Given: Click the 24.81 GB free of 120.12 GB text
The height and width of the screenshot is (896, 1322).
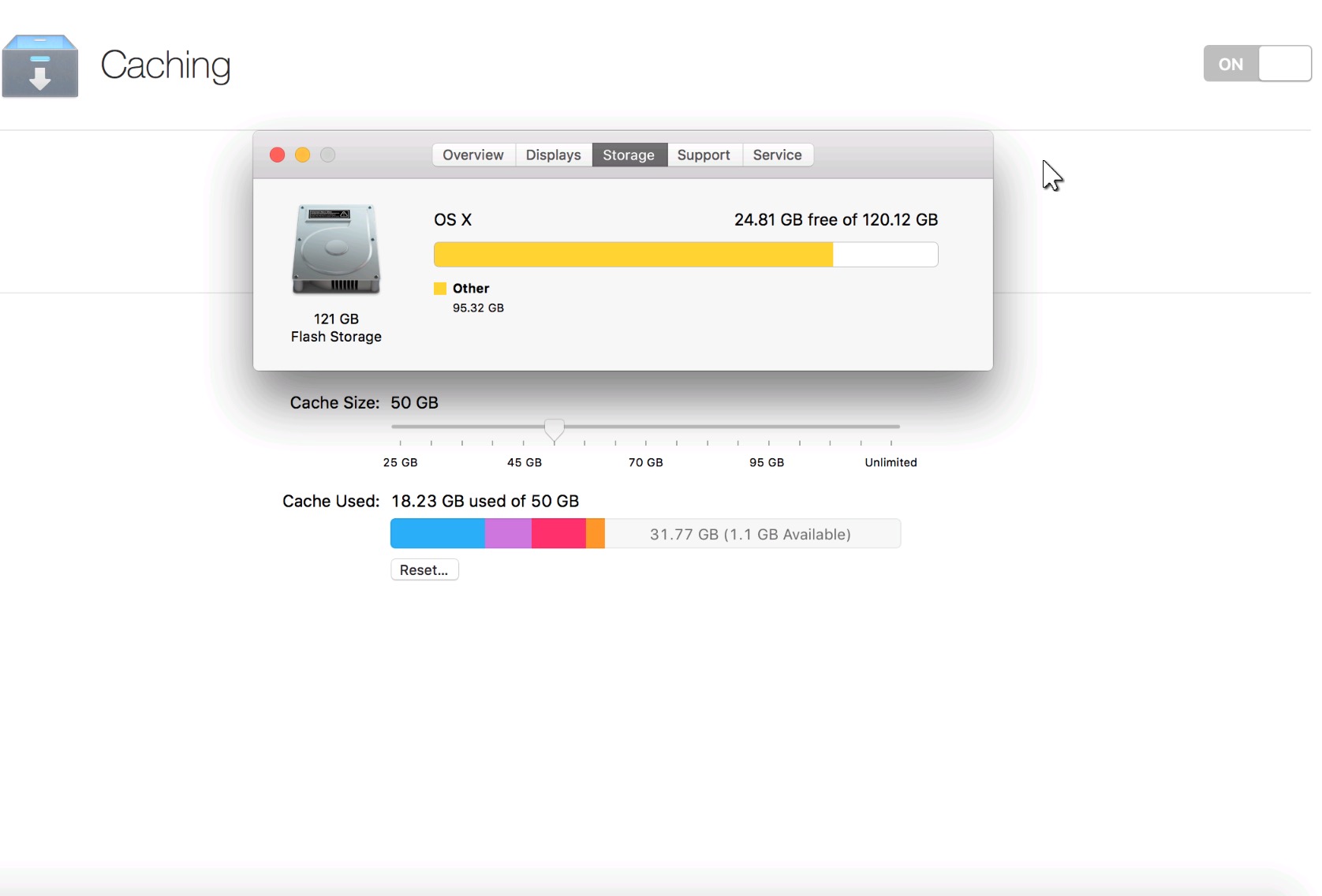Looking at the screenshot, I should tap(836, 220).
